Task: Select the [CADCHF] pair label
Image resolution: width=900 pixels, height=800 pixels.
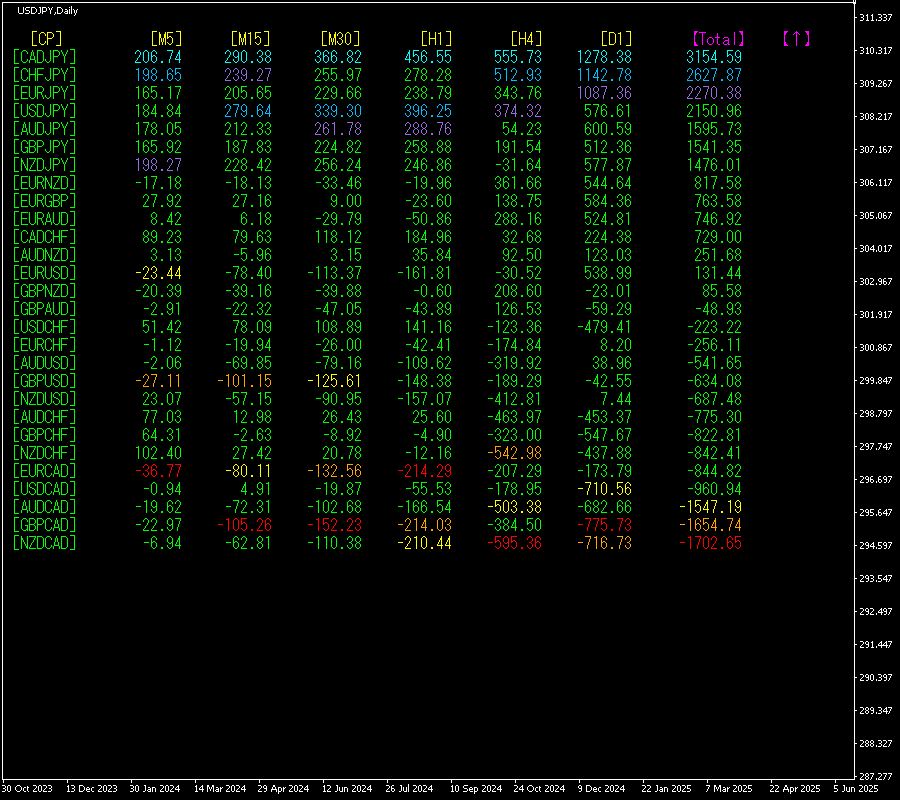Action: [44, 236]
